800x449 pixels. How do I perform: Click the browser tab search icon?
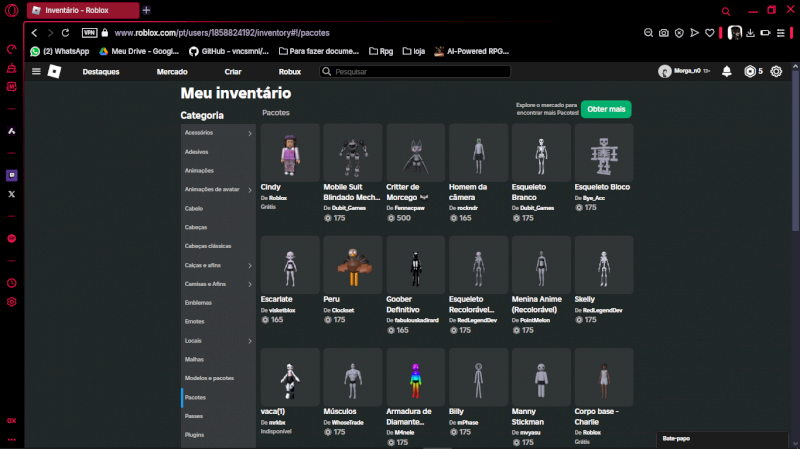[x=726, y=11]
